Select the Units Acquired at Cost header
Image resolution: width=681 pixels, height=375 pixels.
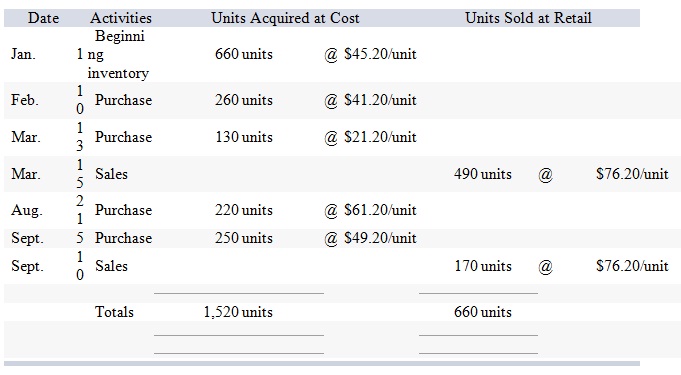pos(285,18)
